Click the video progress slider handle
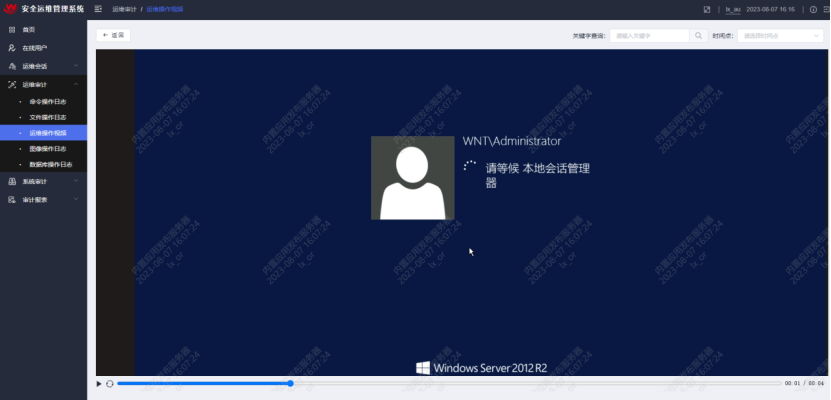 (290, 383)
